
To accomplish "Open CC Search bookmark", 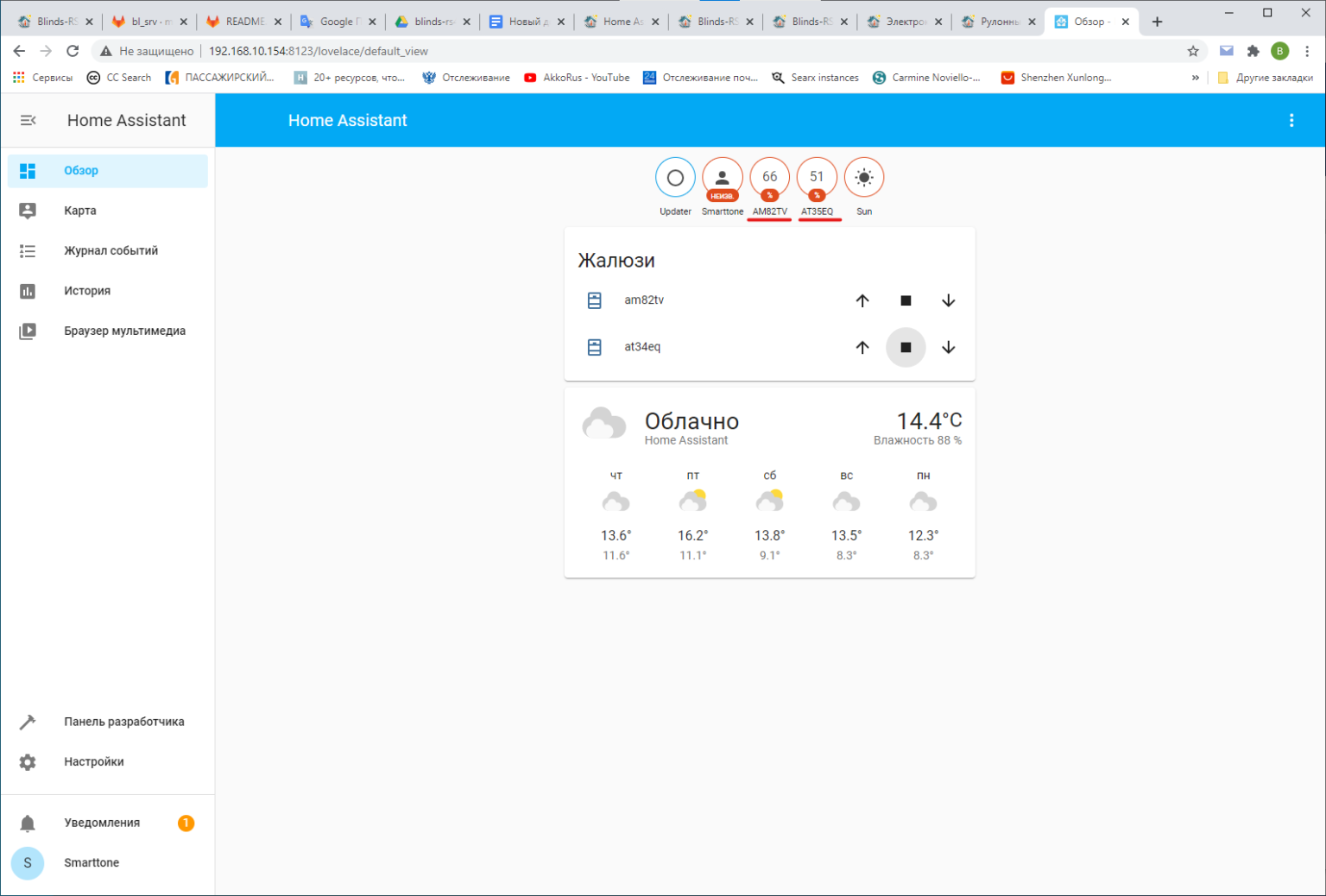I will [119, 78].
